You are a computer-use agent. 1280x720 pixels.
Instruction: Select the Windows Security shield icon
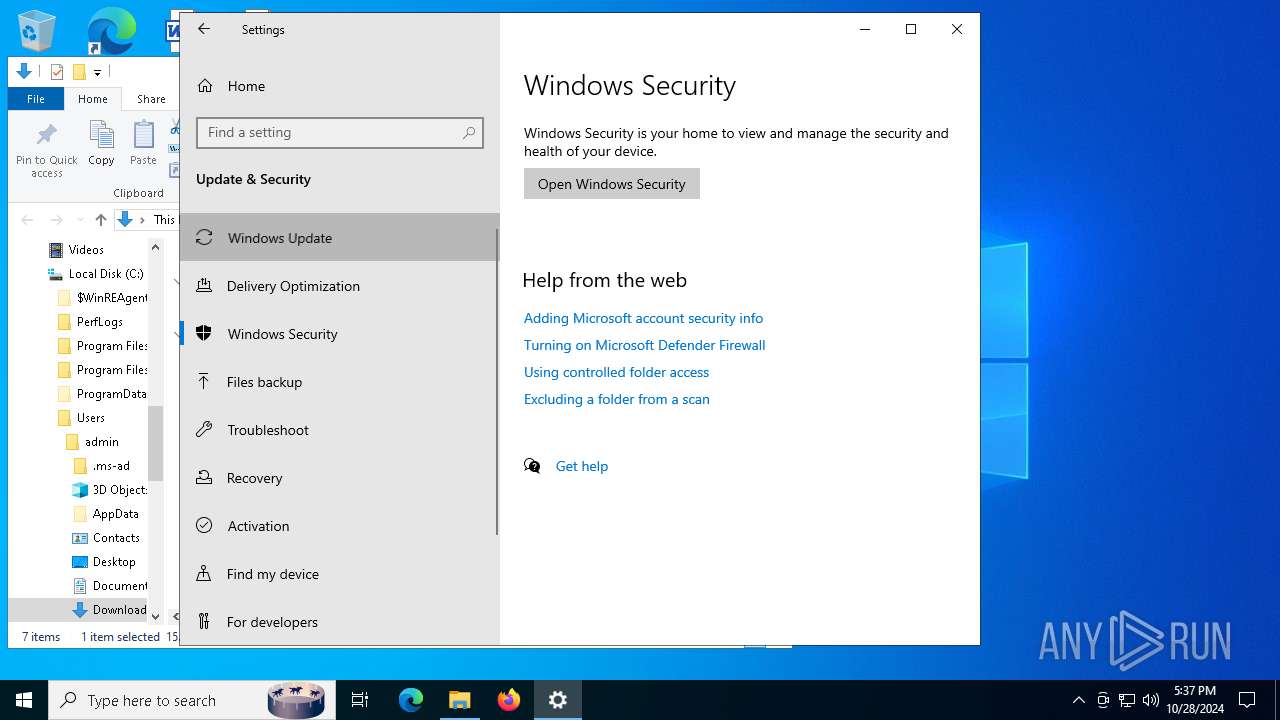[204, 333]
